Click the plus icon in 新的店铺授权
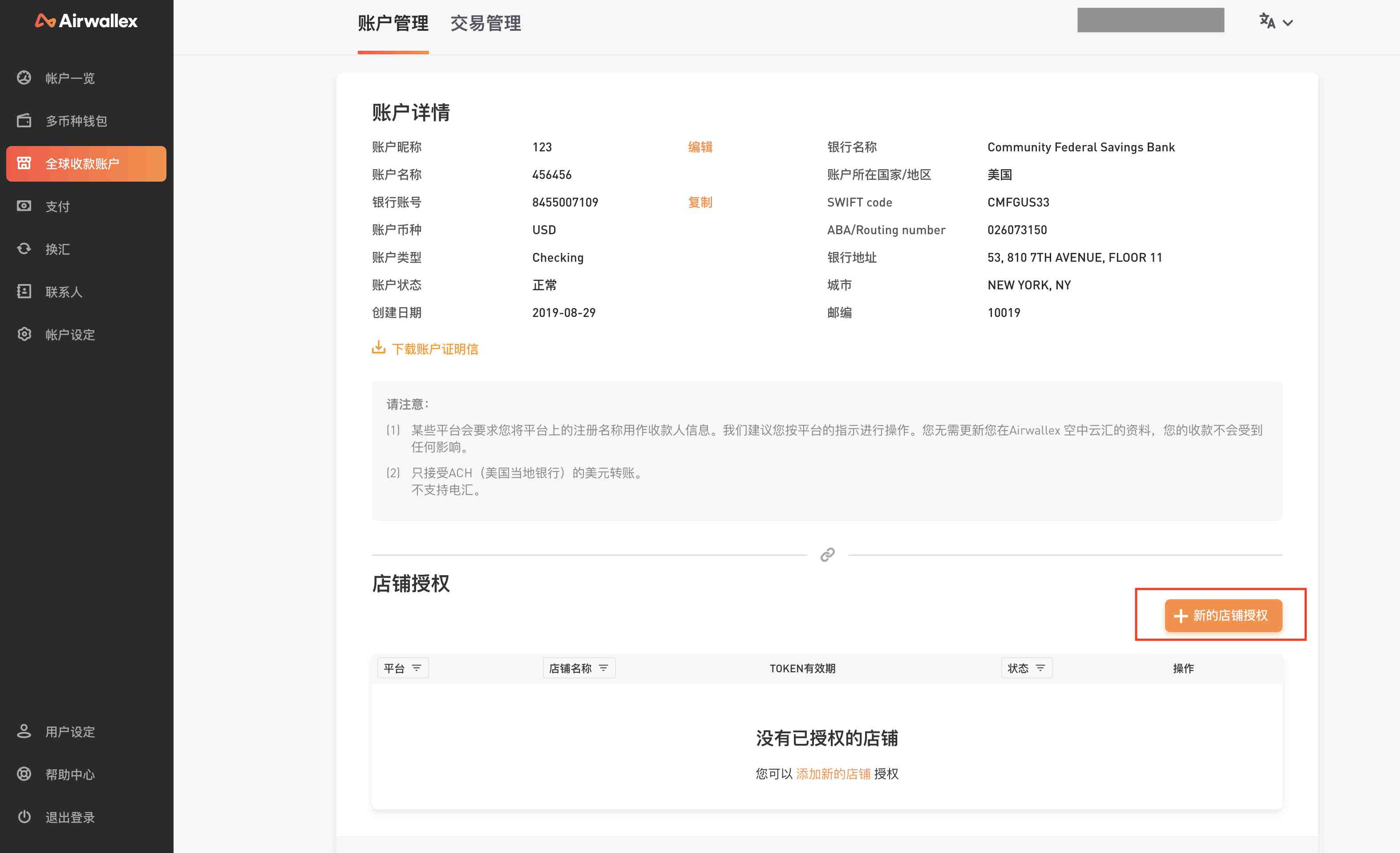 [1181, 615]
